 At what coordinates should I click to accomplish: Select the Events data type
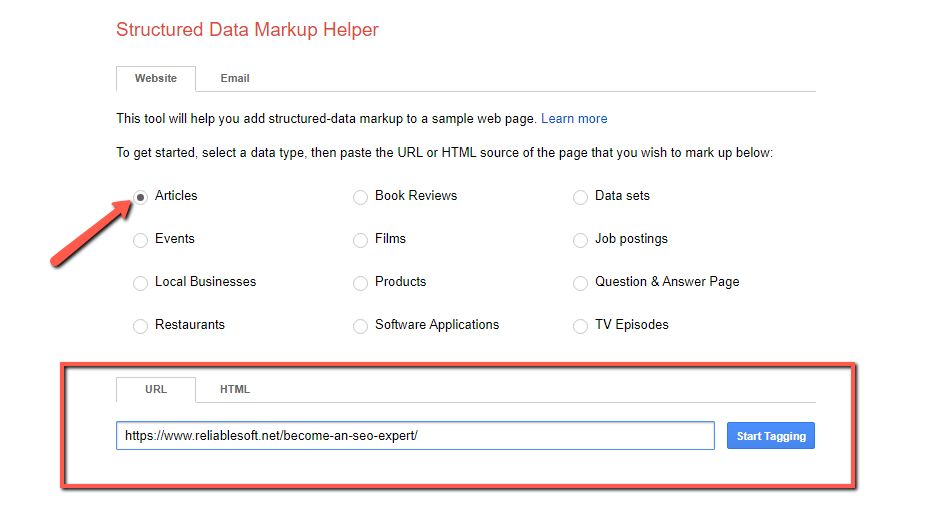pos(141,240)
